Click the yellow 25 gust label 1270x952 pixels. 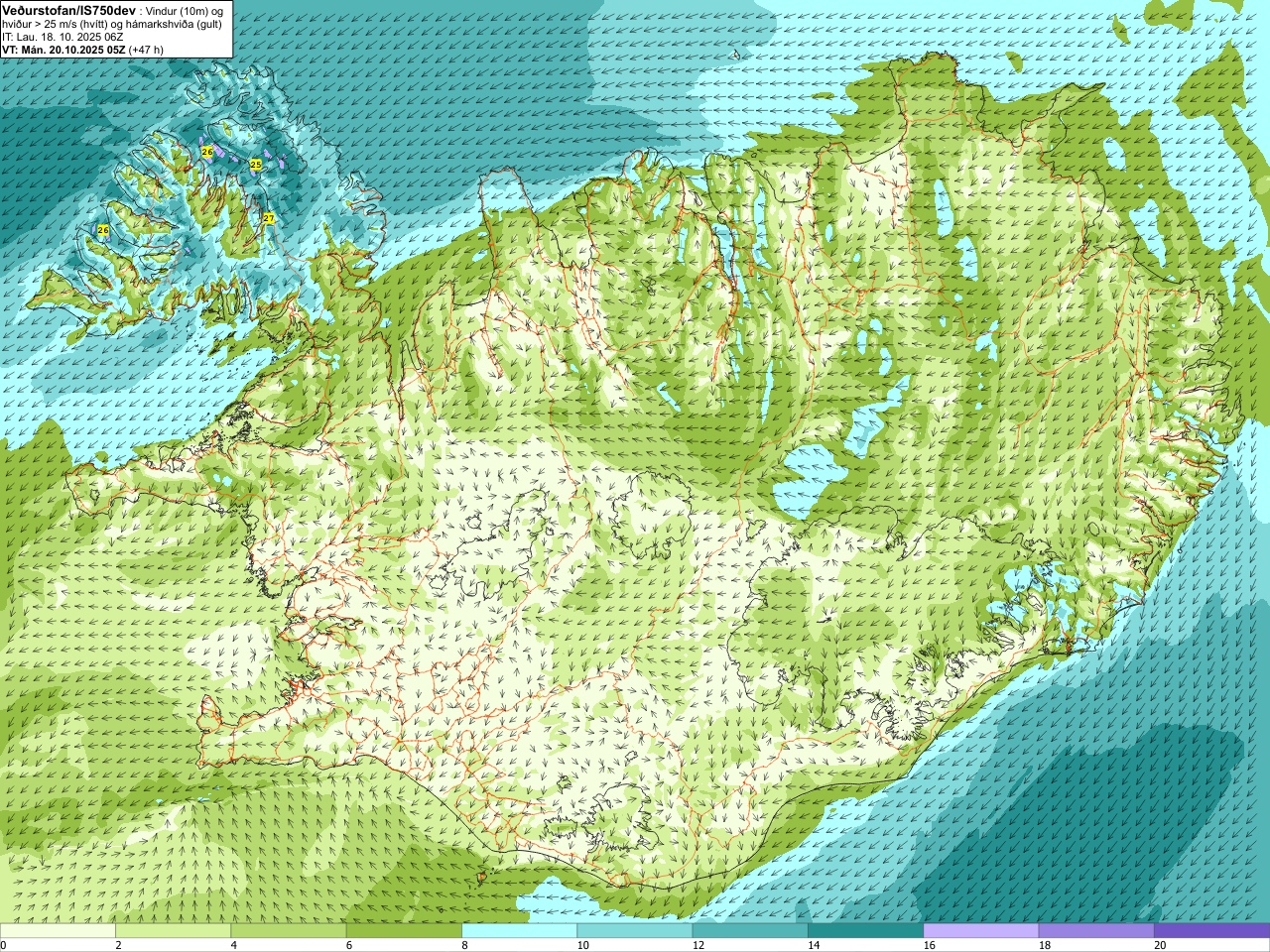(x=255, y=164)
